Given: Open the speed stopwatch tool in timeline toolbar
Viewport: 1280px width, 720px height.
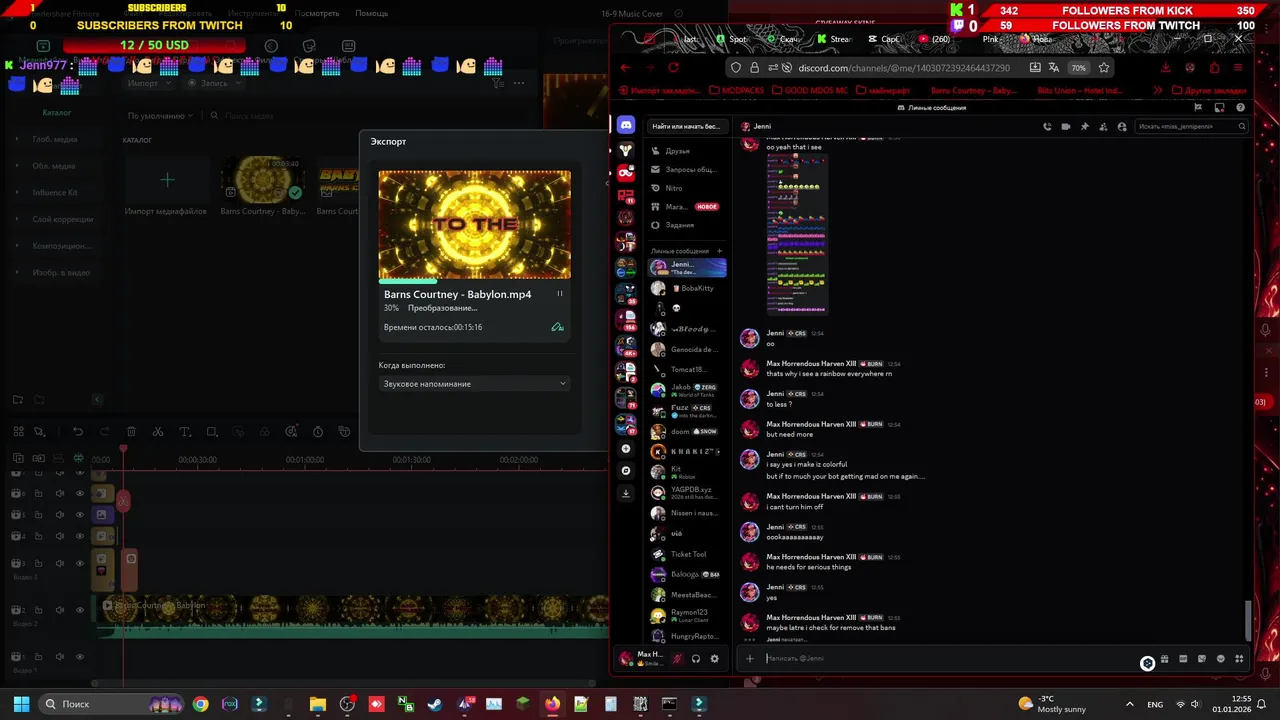Looking at the screenshot, I should 318,432.
